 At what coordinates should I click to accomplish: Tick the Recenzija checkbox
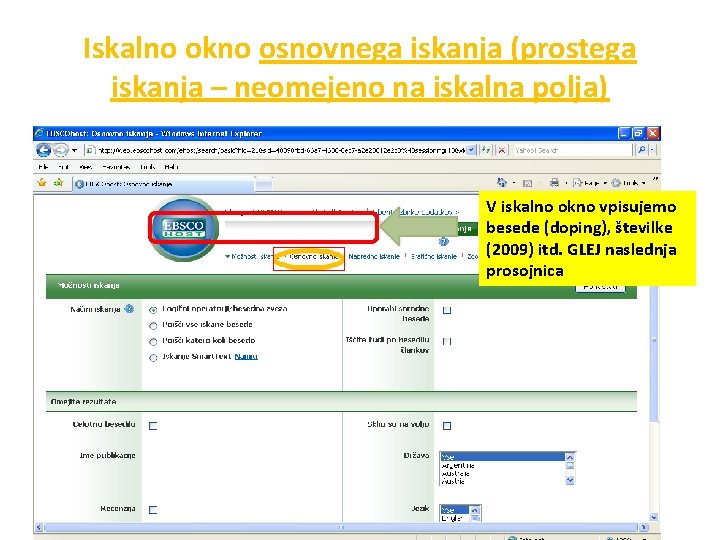[x=153, y=509]
